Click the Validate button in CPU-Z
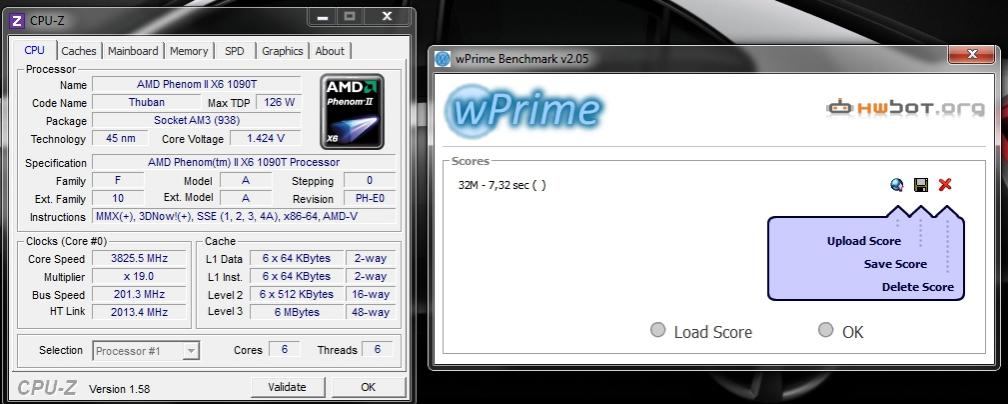Viewport: 1008px width, 404px height. point(287,387)
